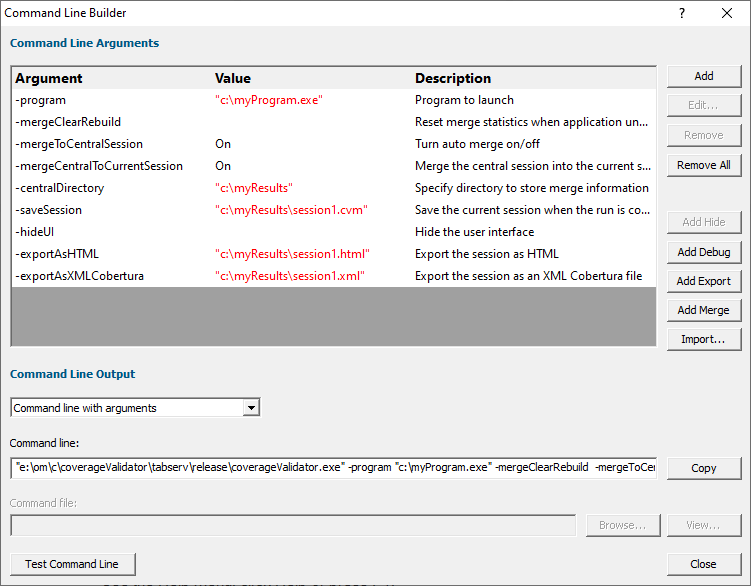Viewport: 751px width, 586px height.
Task: Click the help question mark icon
Action: click(x=682, y=13)
